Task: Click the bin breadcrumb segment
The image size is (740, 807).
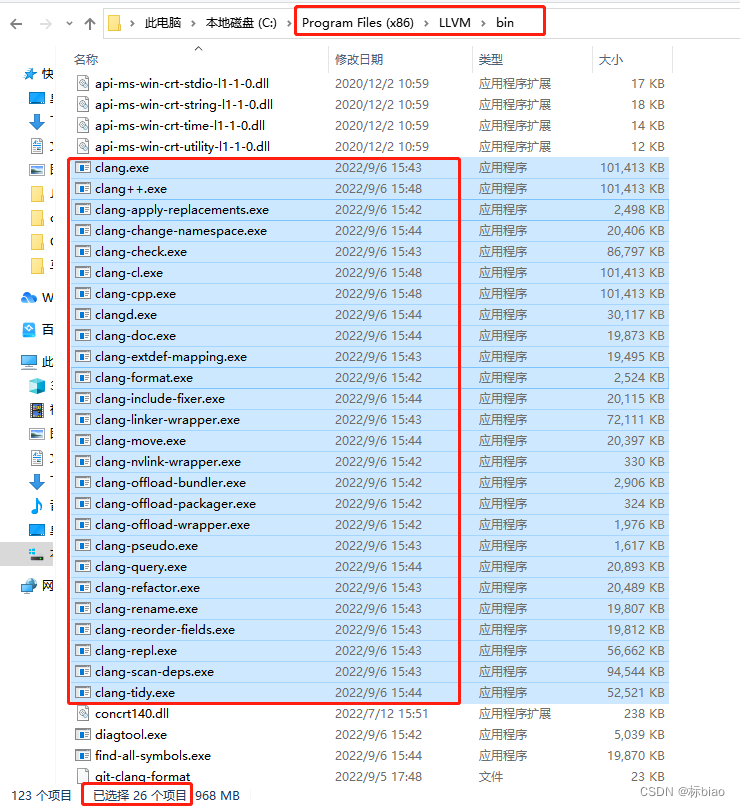Action: [505, 23]
